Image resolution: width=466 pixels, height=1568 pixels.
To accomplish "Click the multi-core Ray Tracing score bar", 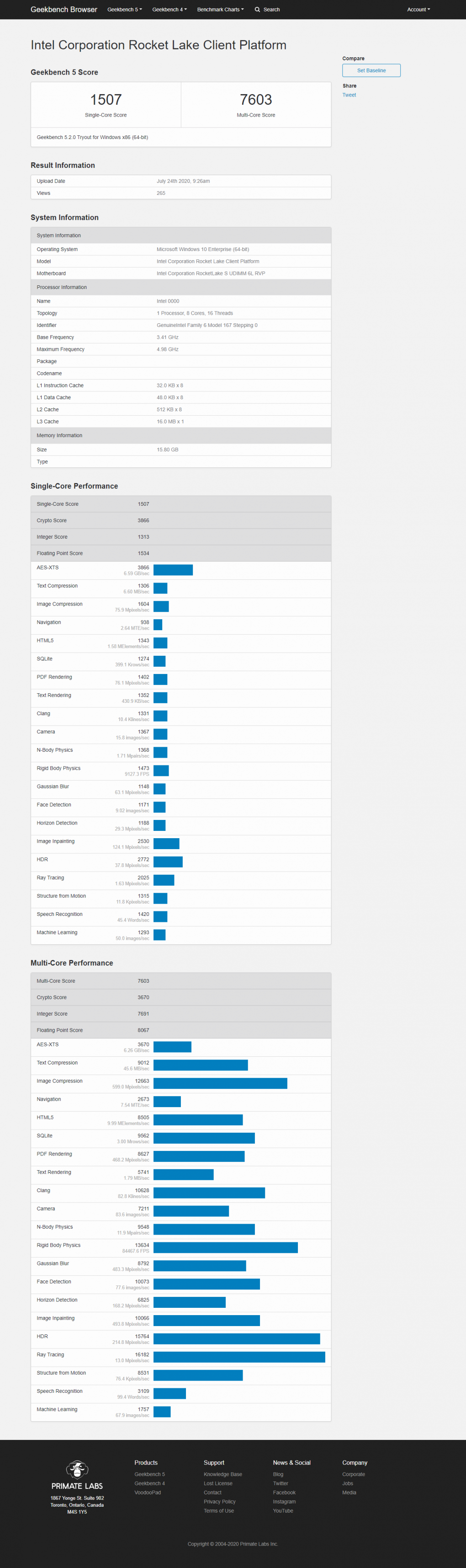I will 239,1357.
